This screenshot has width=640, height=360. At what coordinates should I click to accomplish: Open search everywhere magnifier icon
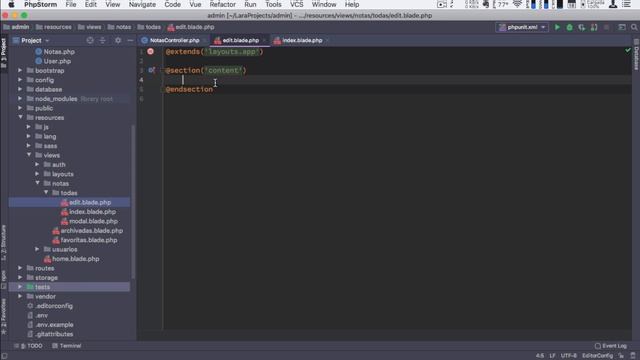click(x=634, y=27)
